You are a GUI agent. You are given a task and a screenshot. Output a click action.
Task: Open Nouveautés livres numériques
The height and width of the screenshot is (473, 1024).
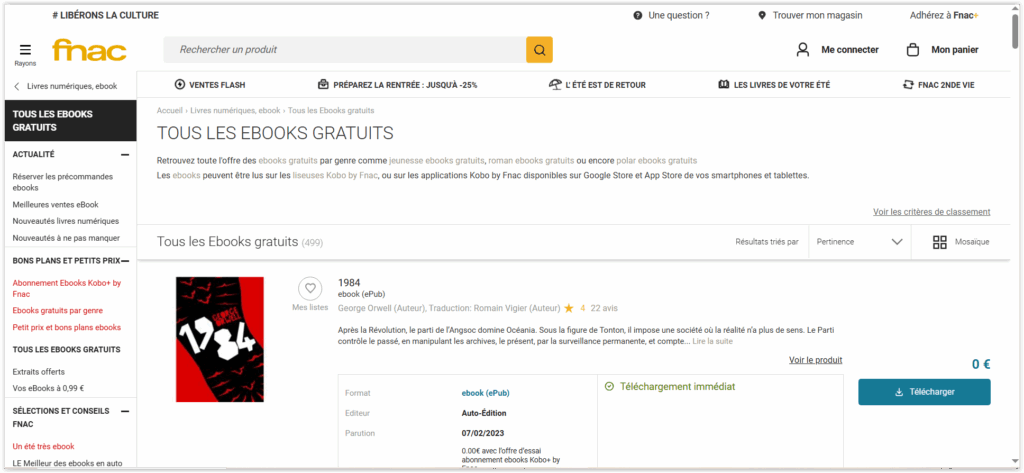[x=65, y=221]
